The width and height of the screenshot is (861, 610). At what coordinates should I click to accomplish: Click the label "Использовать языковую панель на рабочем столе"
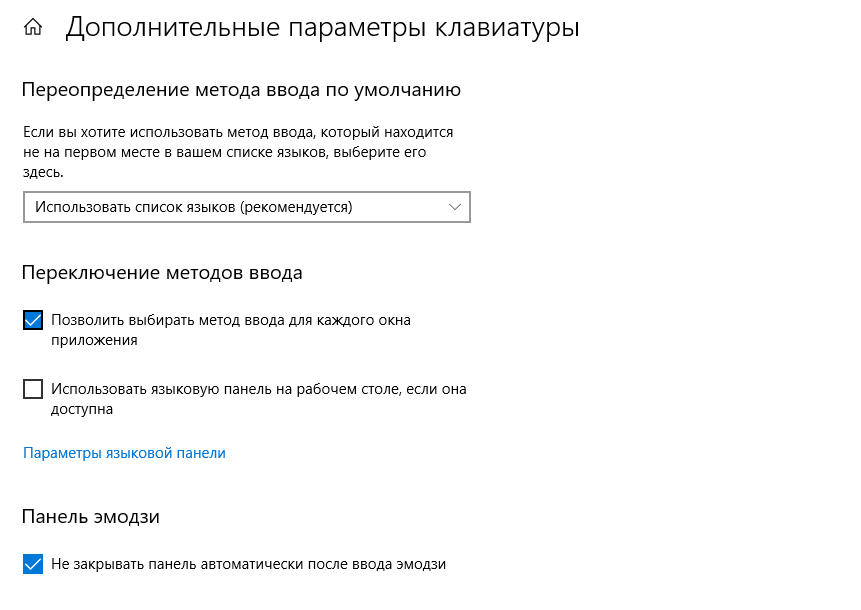(x=259, y=389)
